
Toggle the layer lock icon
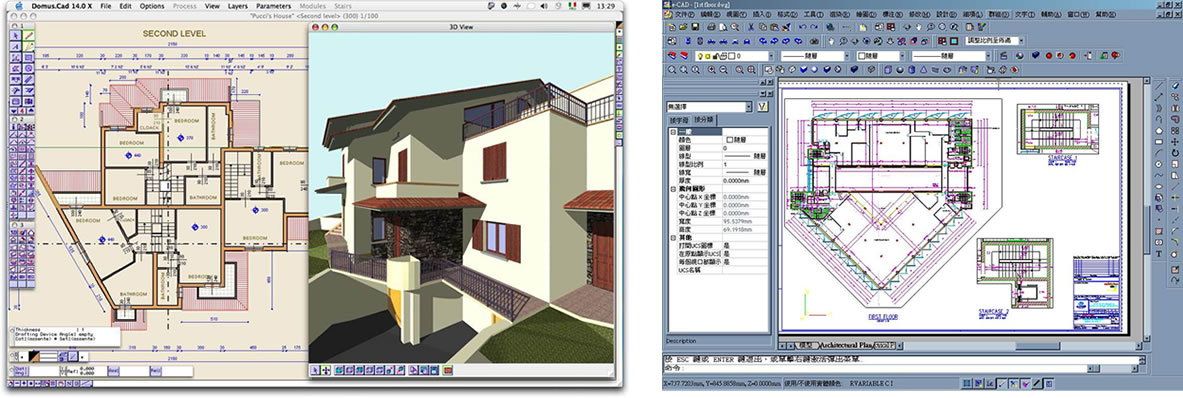coord(715,56)
